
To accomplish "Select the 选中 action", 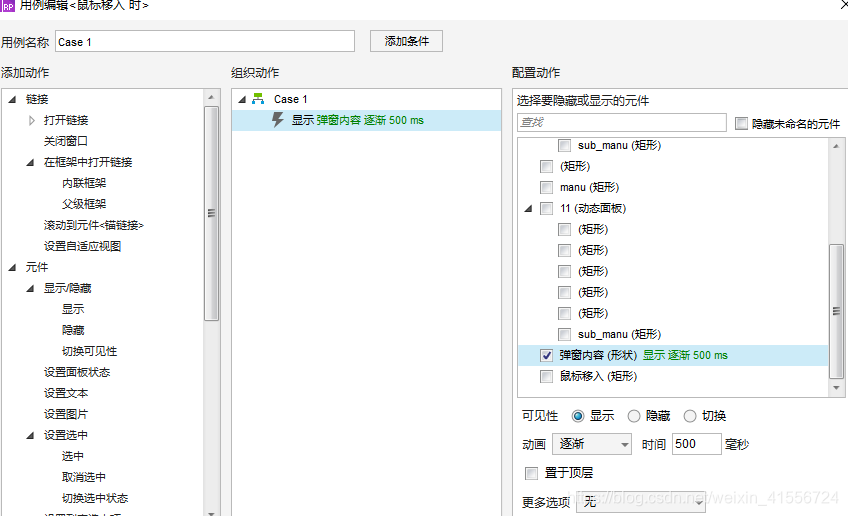I will pyautogui.click(x=73, y=457).
